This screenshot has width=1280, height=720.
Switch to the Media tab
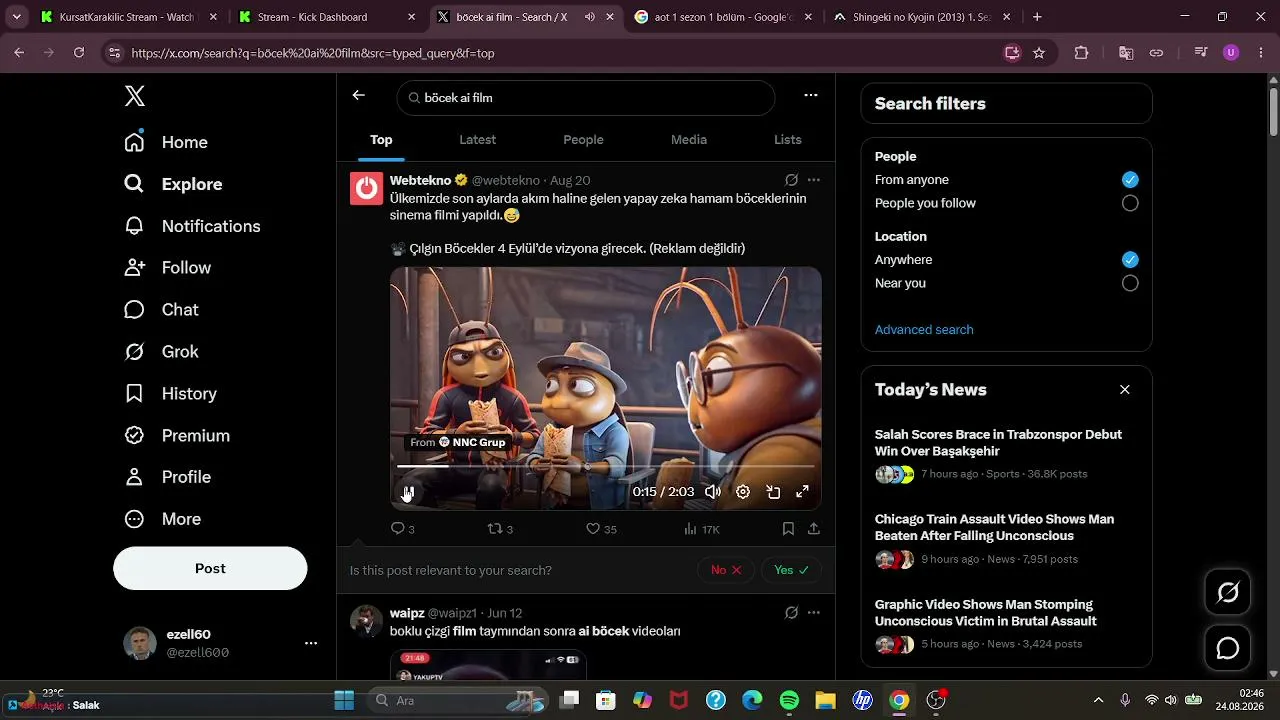click(x=689, y=140)
